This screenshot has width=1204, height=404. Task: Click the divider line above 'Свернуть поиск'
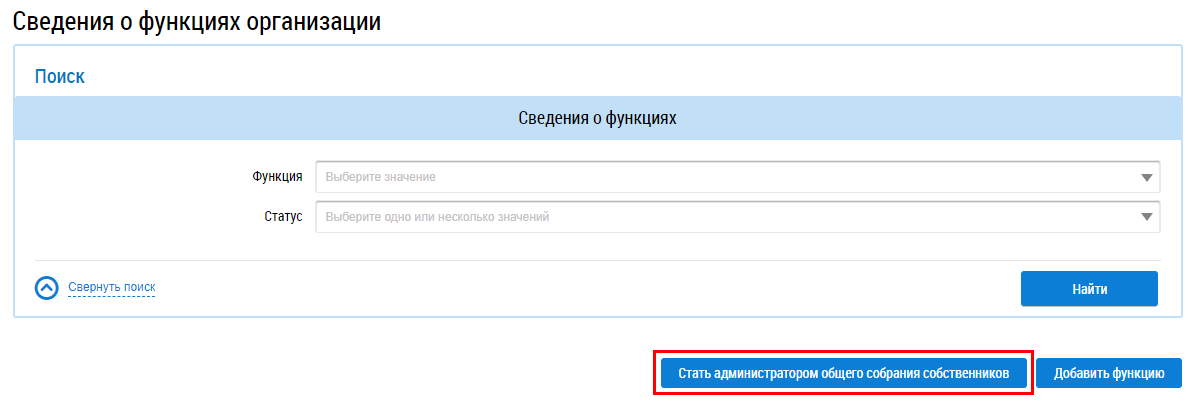tap(597, 260)
